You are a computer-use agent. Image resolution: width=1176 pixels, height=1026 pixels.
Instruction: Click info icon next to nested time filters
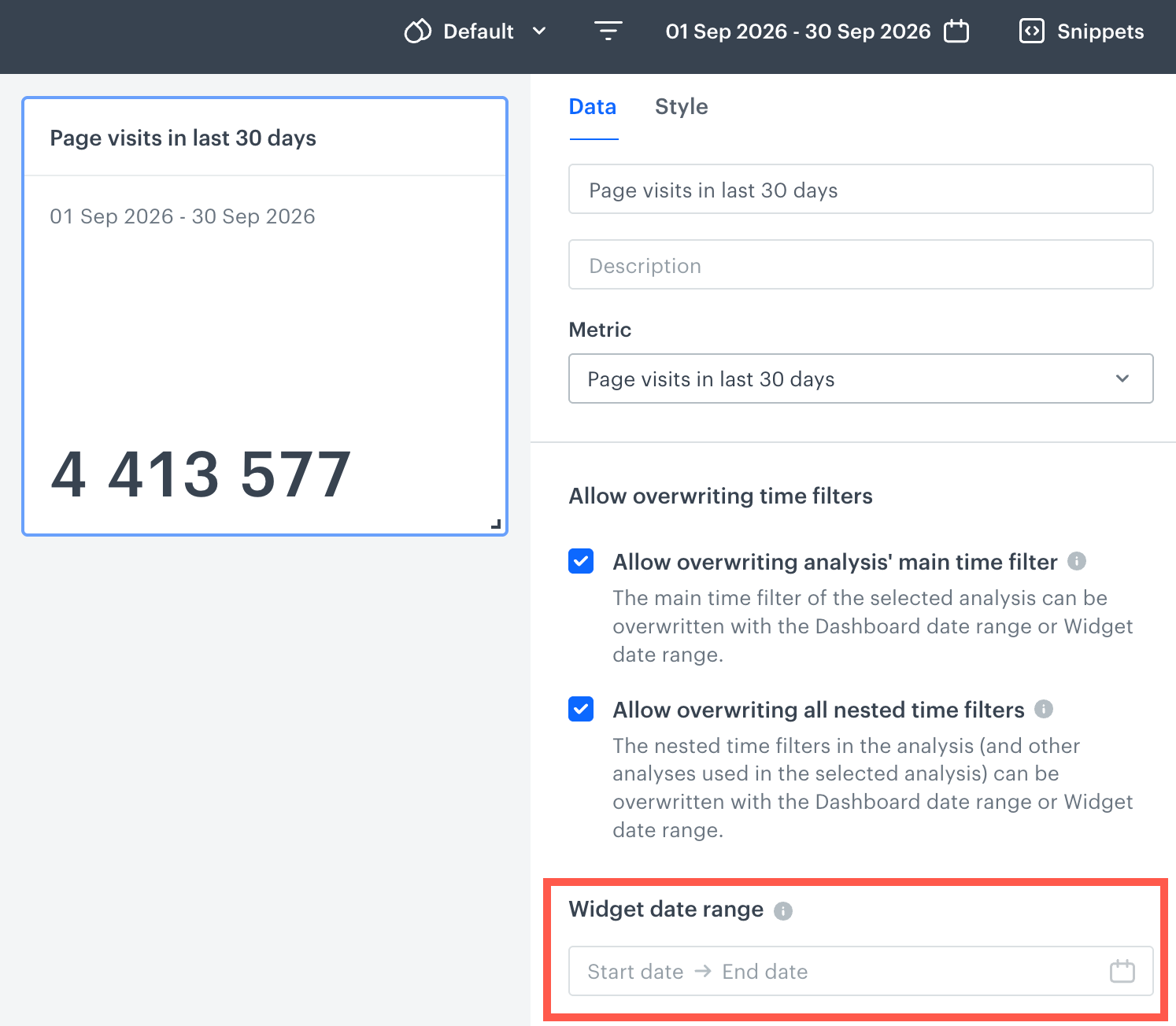pyautogui.click(x=1044, y=709)
